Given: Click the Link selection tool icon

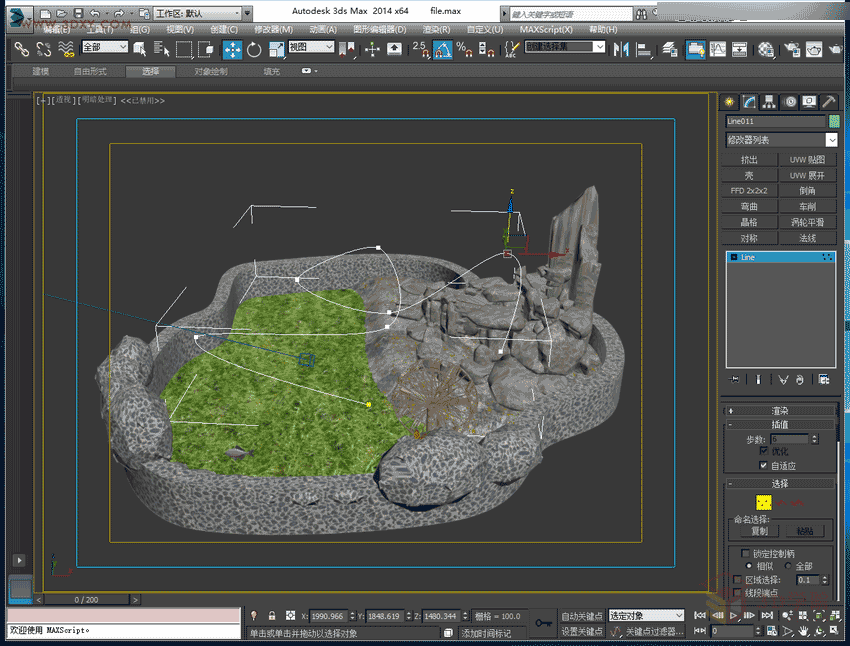Looking at the screenshot, I should tap(21, 49).
